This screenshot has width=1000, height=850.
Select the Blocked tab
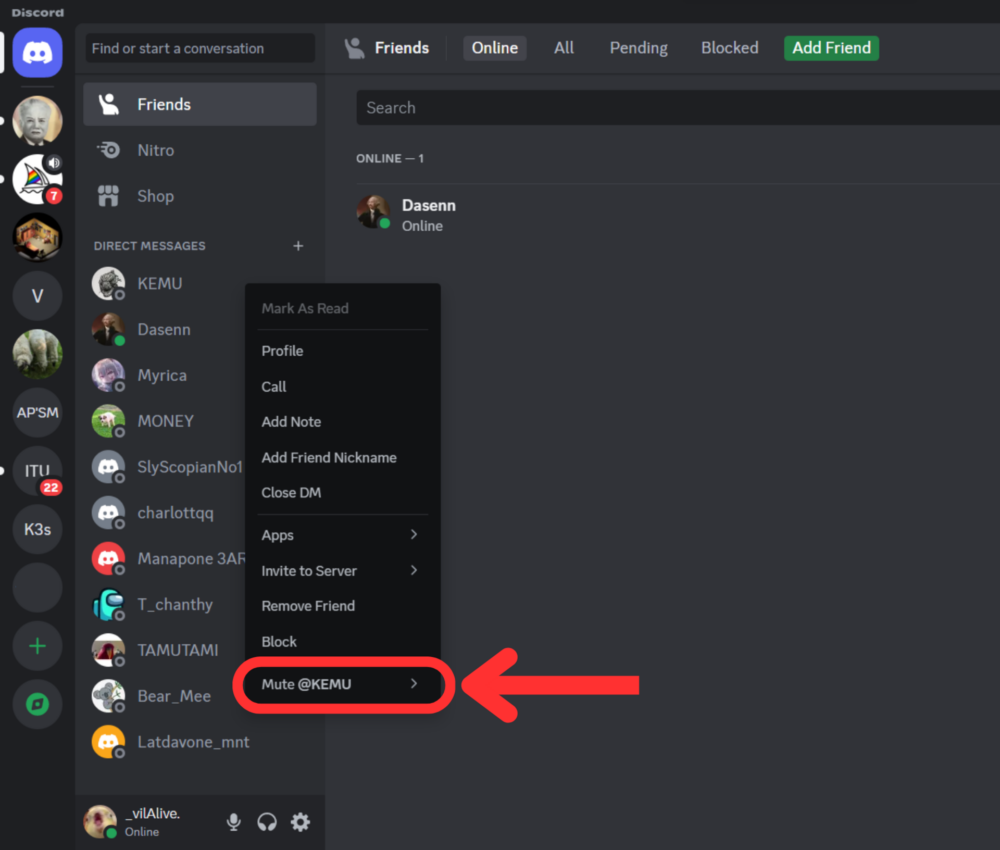pos(729,47)
